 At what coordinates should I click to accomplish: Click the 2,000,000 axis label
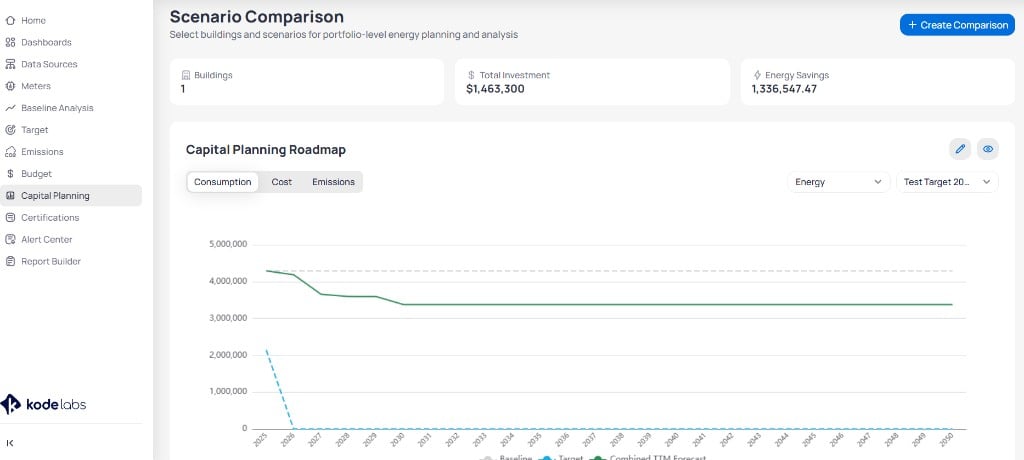228,355
